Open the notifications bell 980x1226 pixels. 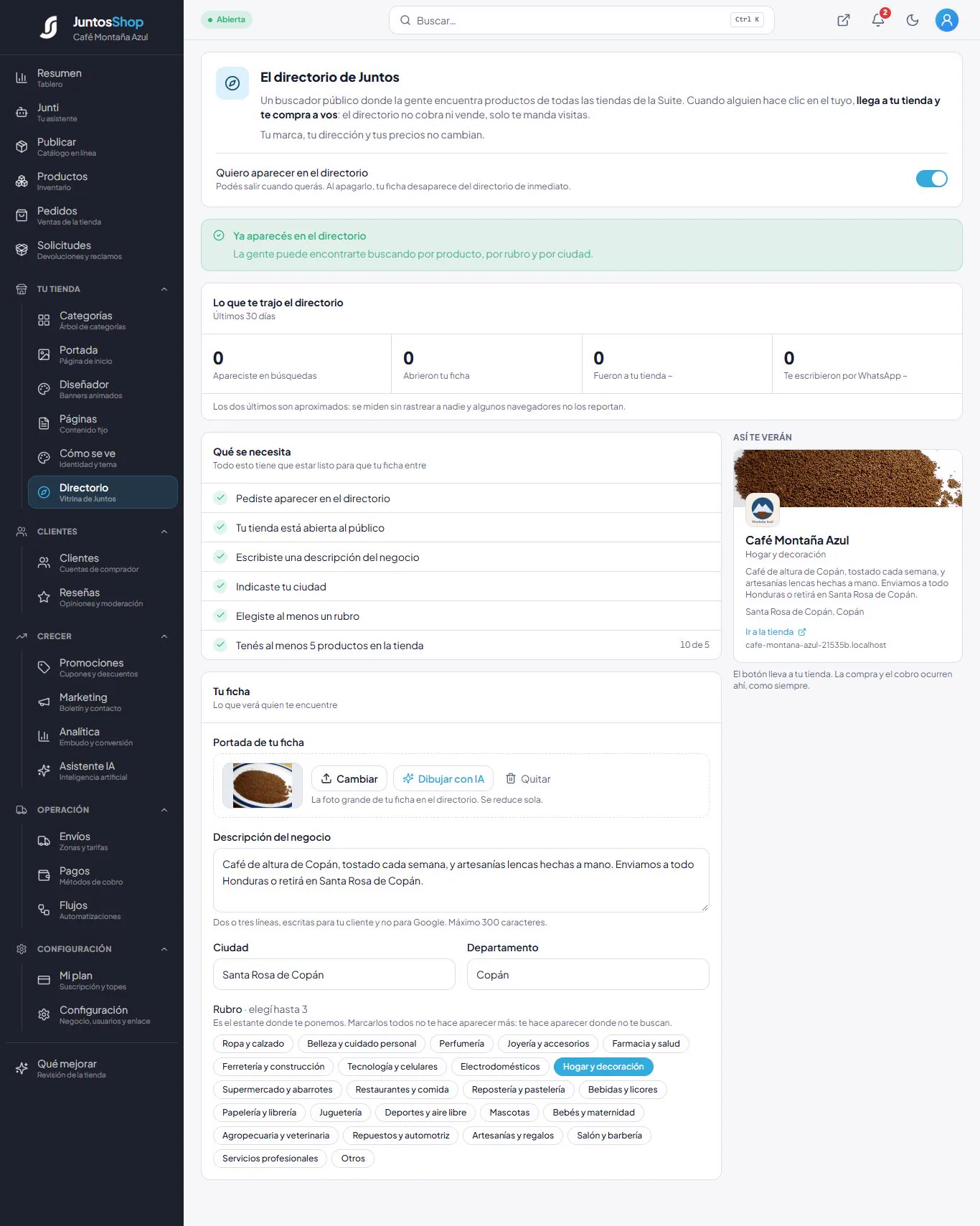click(x=878, y=20)
